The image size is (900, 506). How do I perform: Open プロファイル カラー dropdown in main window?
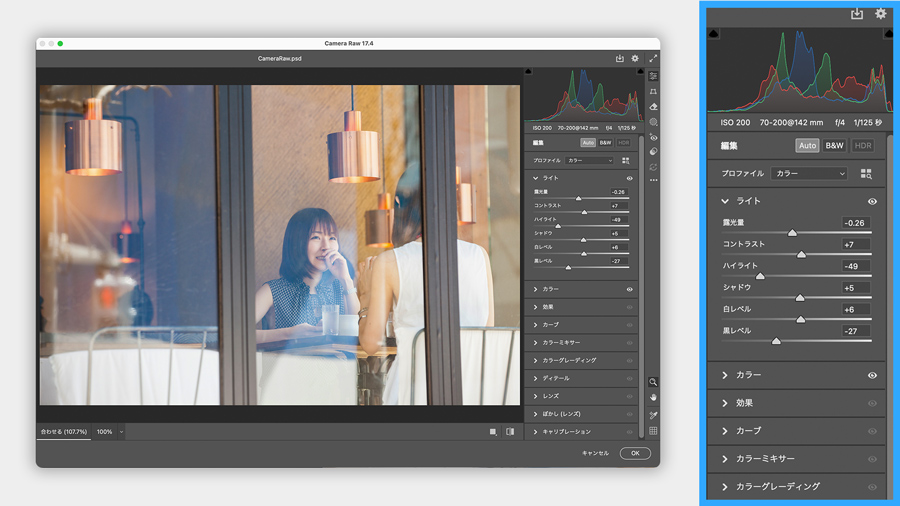pos(589,161)
